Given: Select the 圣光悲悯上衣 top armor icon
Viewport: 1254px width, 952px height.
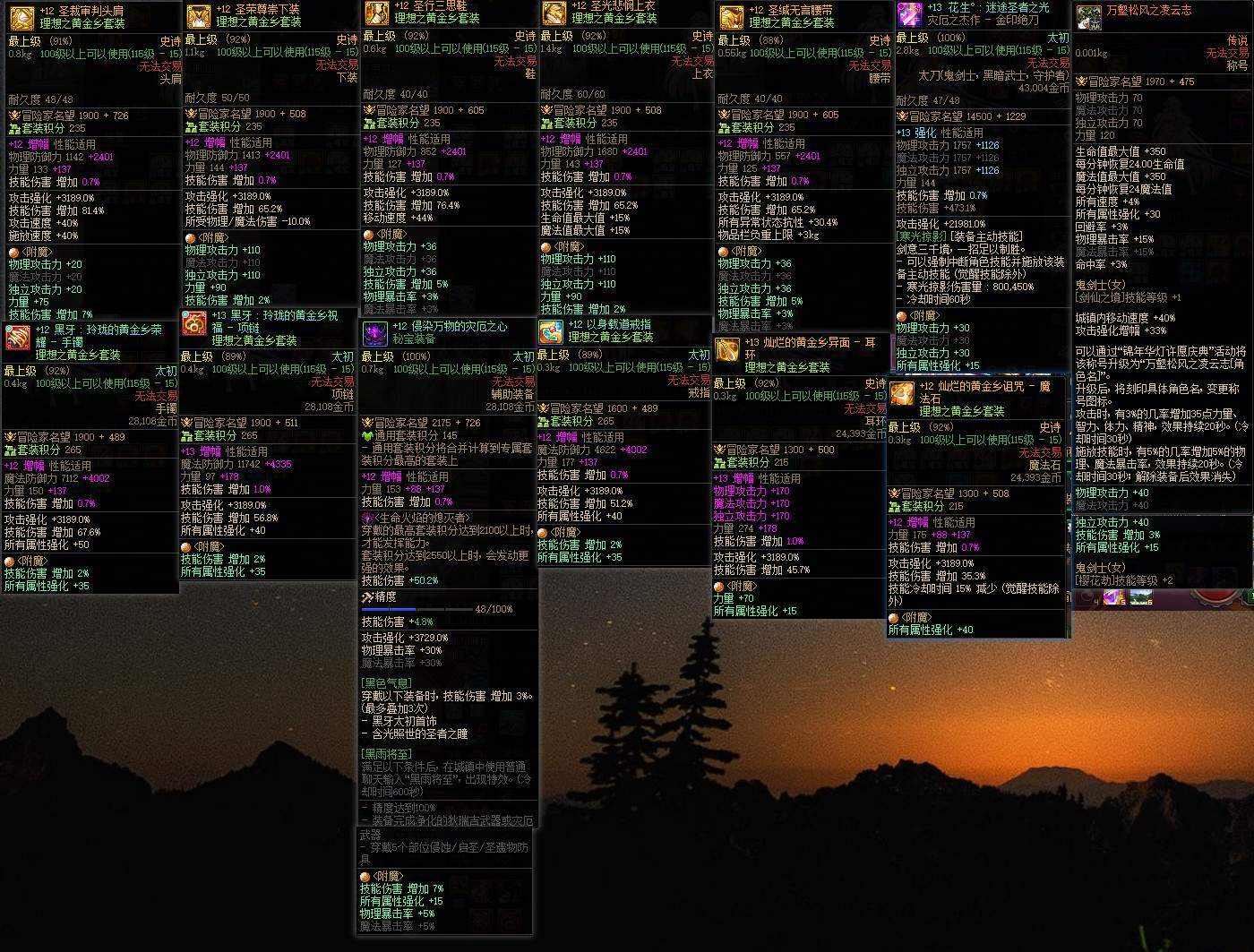Looking at the screenshot, I should point(554,14).
